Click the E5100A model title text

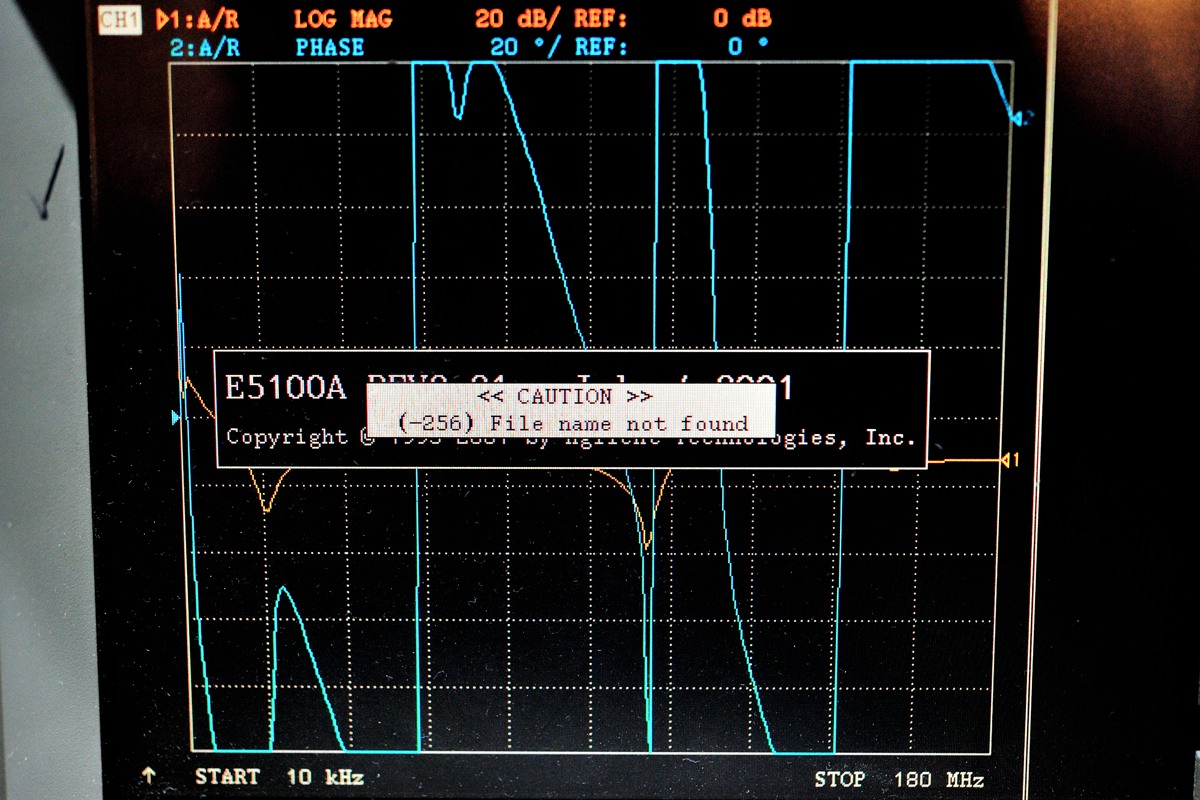(285, 387)
